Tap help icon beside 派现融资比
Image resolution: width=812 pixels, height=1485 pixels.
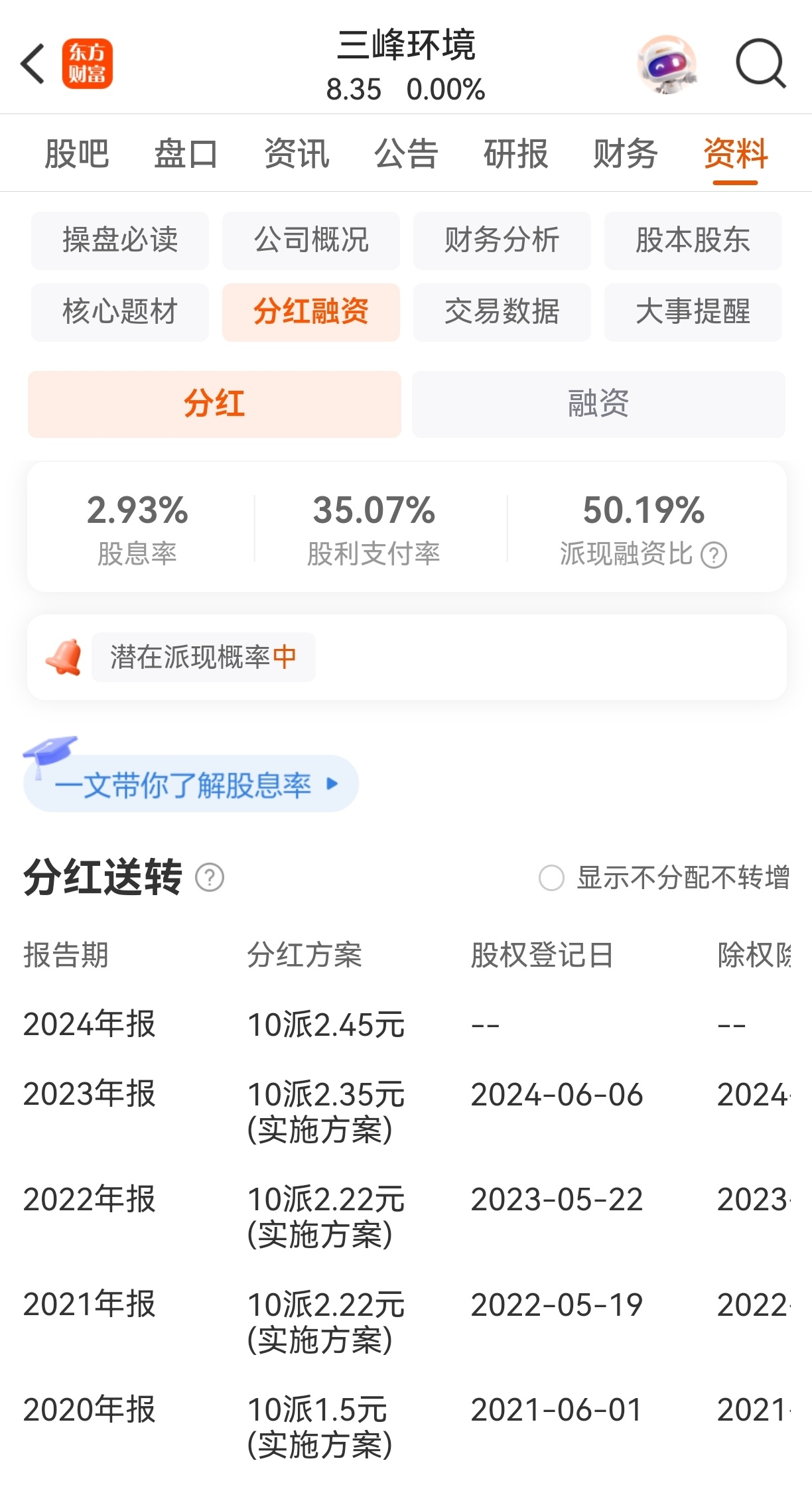714,555
